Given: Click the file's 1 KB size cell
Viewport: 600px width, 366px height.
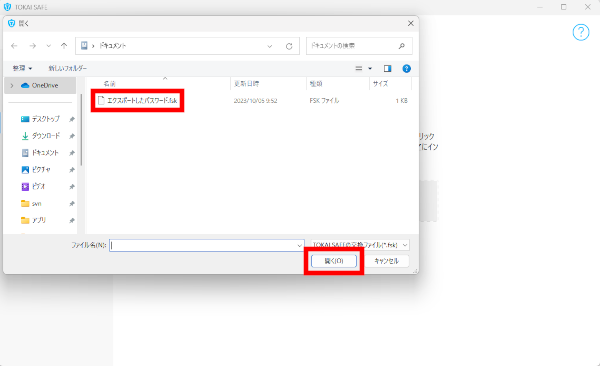Looking at the screenshot, I should [x=401, y=101].
